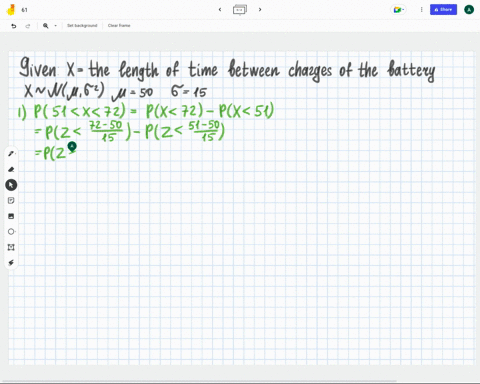Go to the next frame
The width and height of the screenshot is (480, 384).
click(260, 10)
